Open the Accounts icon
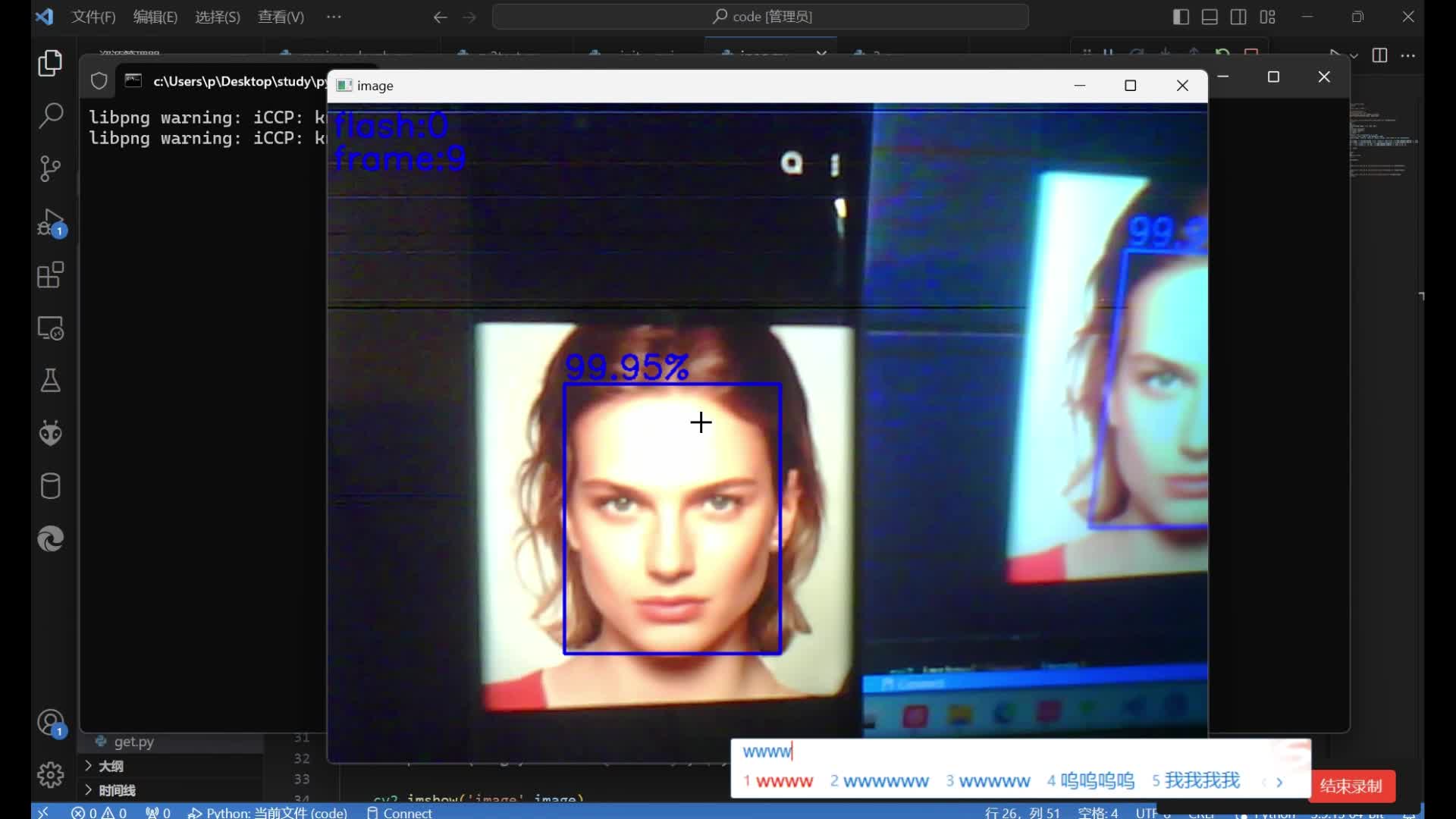This screenshot has height=819, width=1456. pyautogui.click(x=50, y=722)
